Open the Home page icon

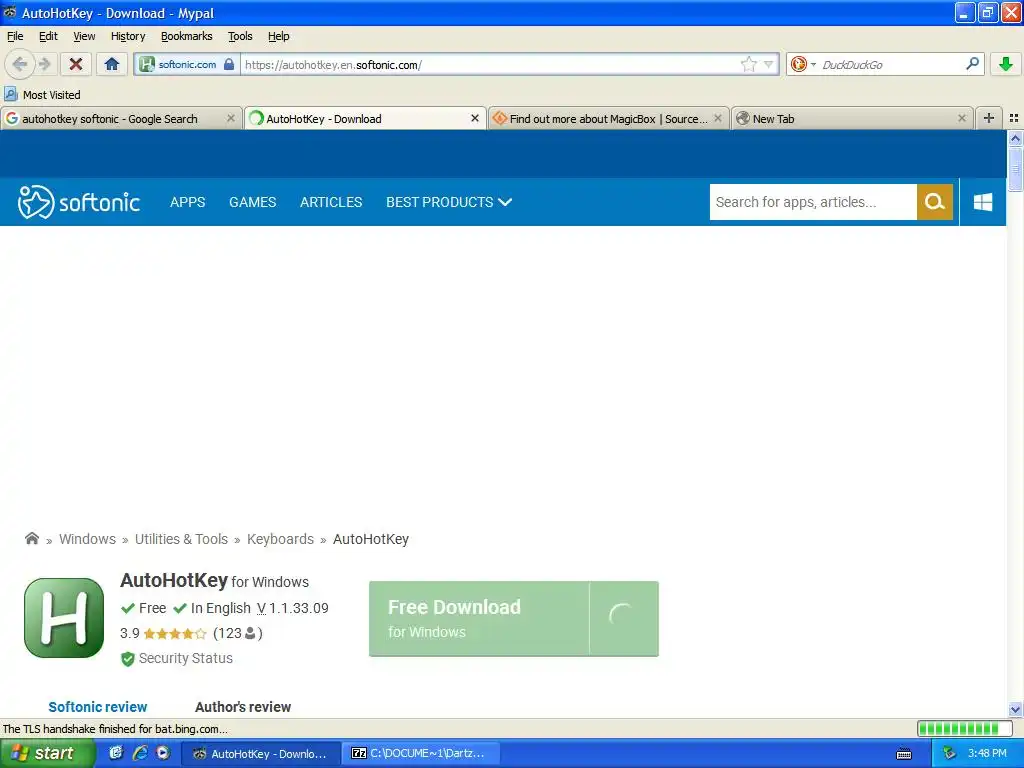(112, 64)
